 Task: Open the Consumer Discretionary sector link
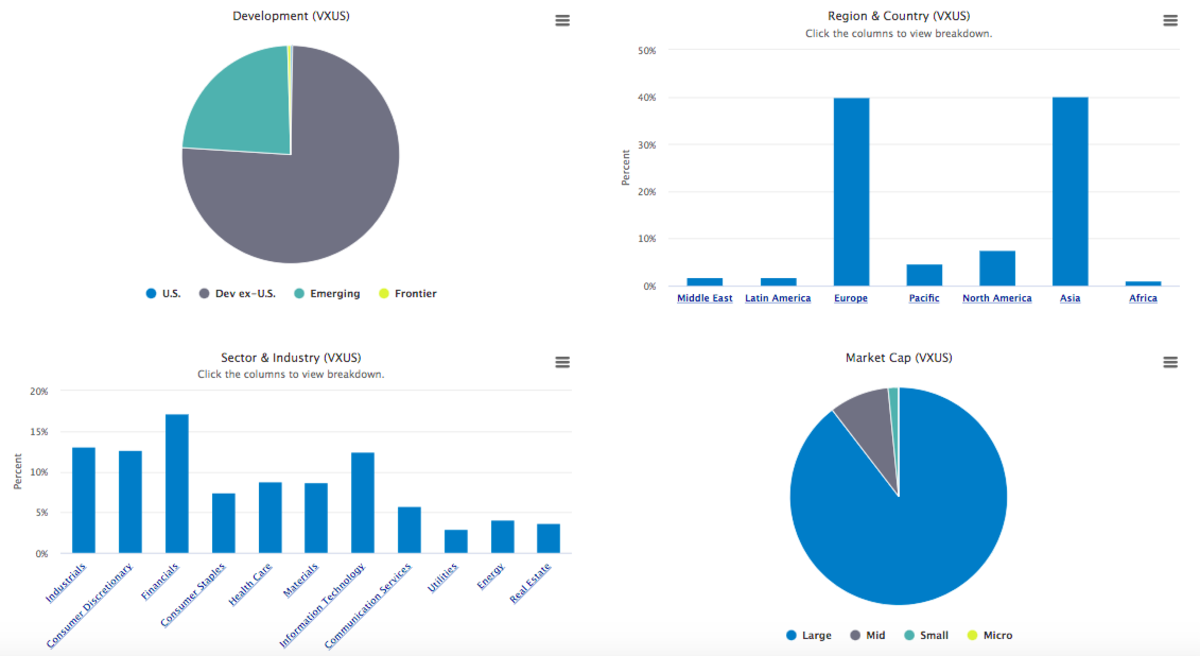(88, 607)
